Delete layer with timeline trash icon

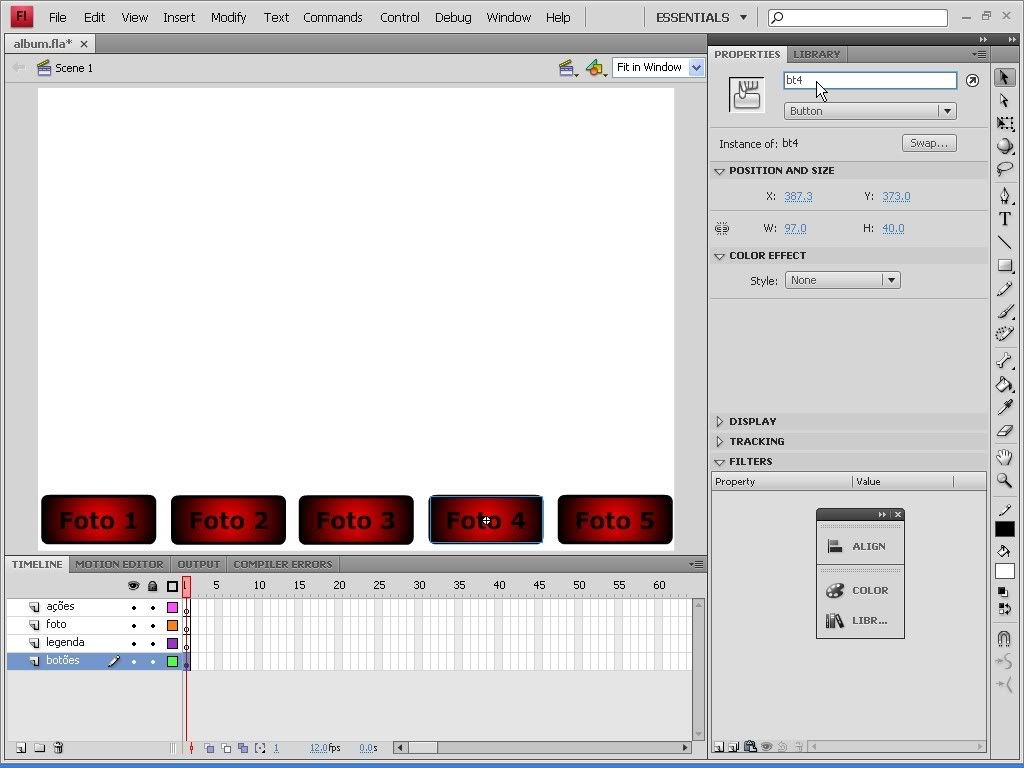tap(58, 748)
